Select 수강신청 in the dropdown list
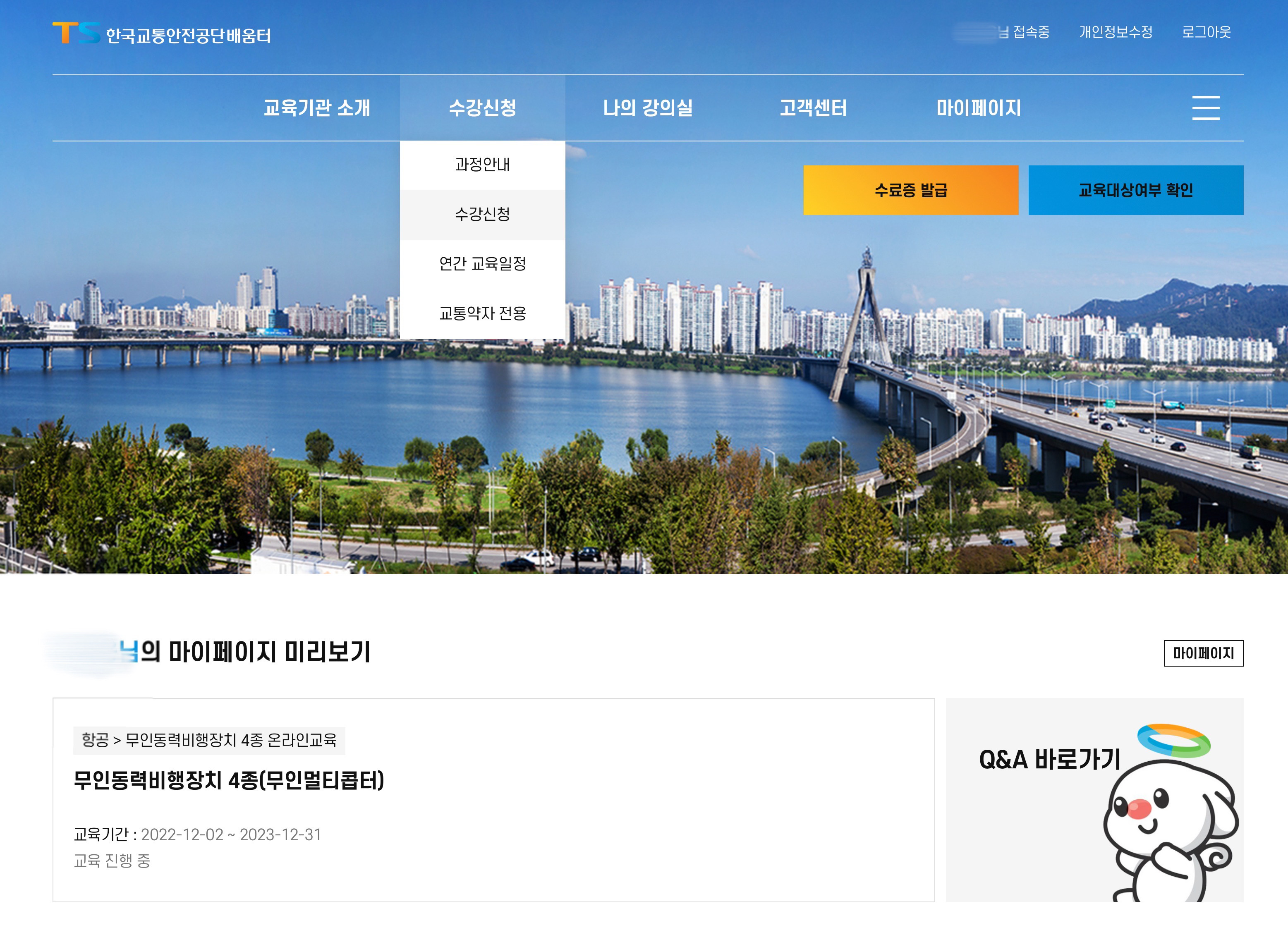 coord(483,214)
